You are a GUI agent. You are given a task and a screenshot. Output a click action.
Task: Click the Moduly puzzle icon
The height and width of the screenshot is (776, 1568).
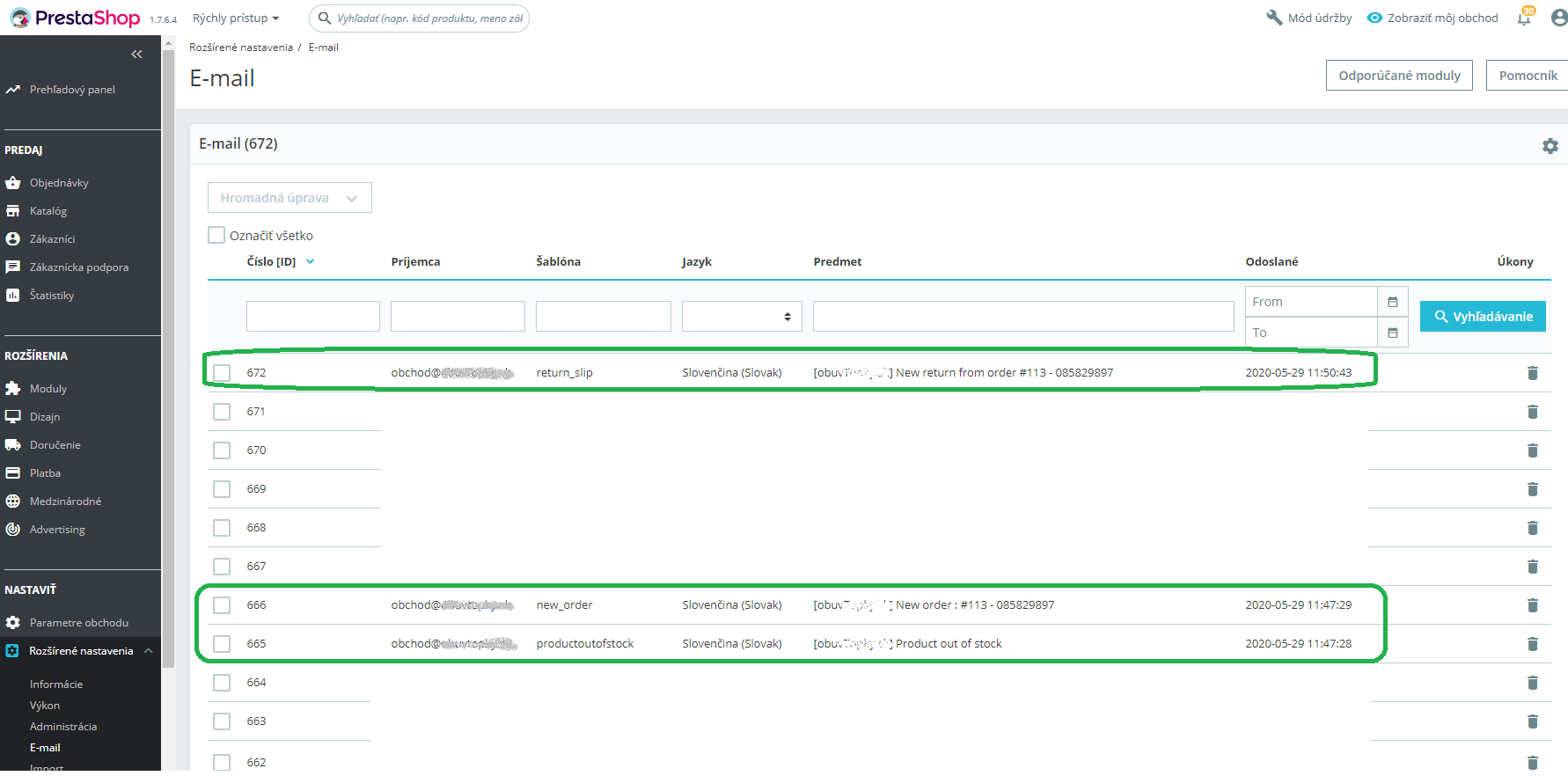coord(12,389)
